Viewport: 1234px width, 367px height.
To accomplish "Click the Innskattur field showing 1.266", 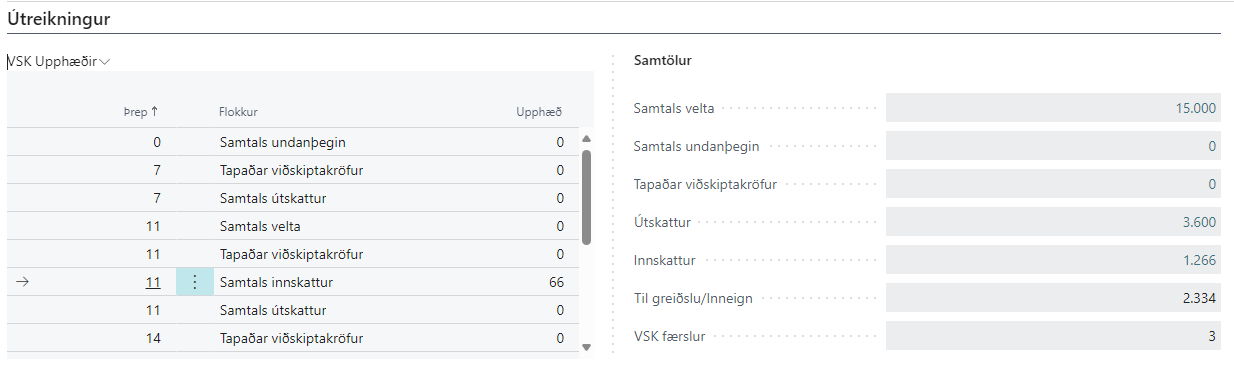I will 1053,260.
